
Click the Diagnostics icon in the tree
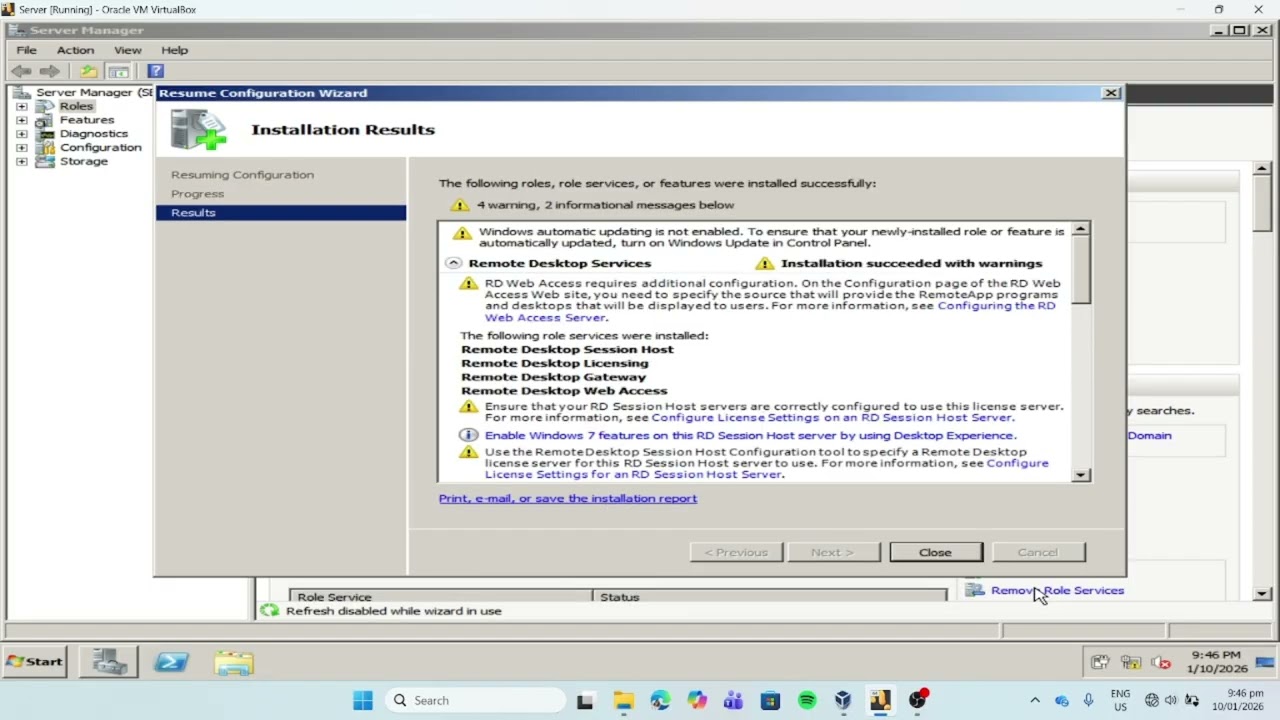45,134
